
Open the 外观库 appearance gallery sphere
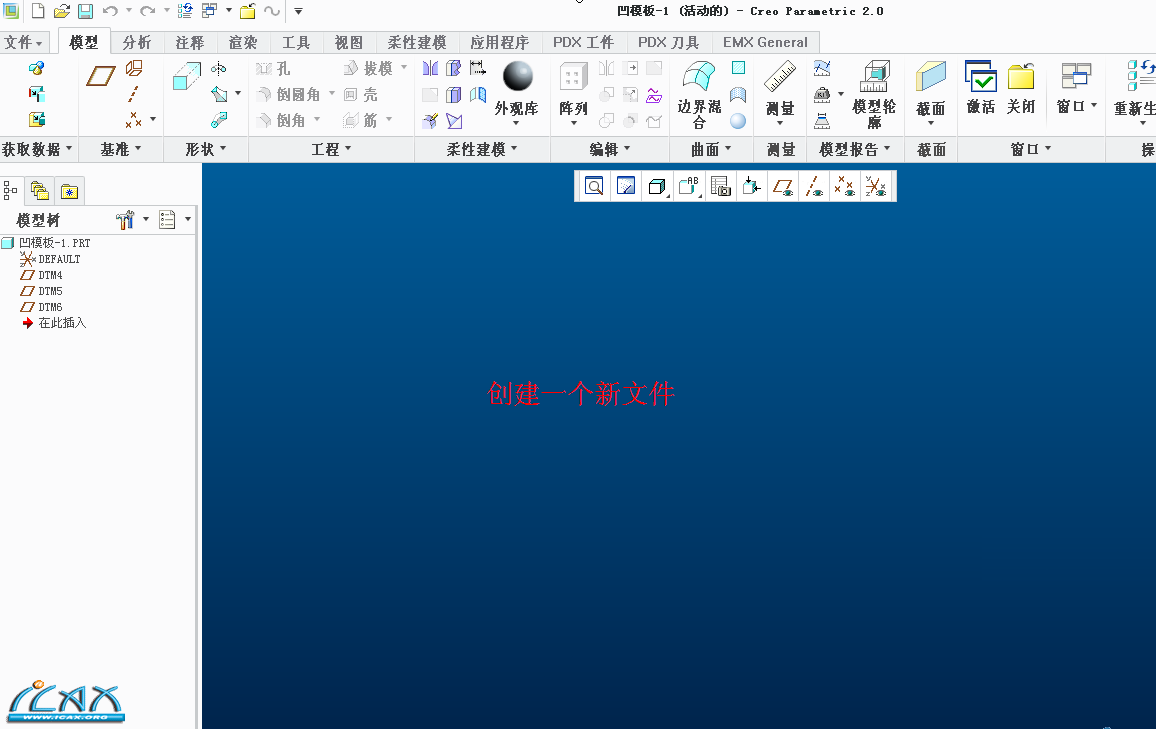click(x=517, y=78)
